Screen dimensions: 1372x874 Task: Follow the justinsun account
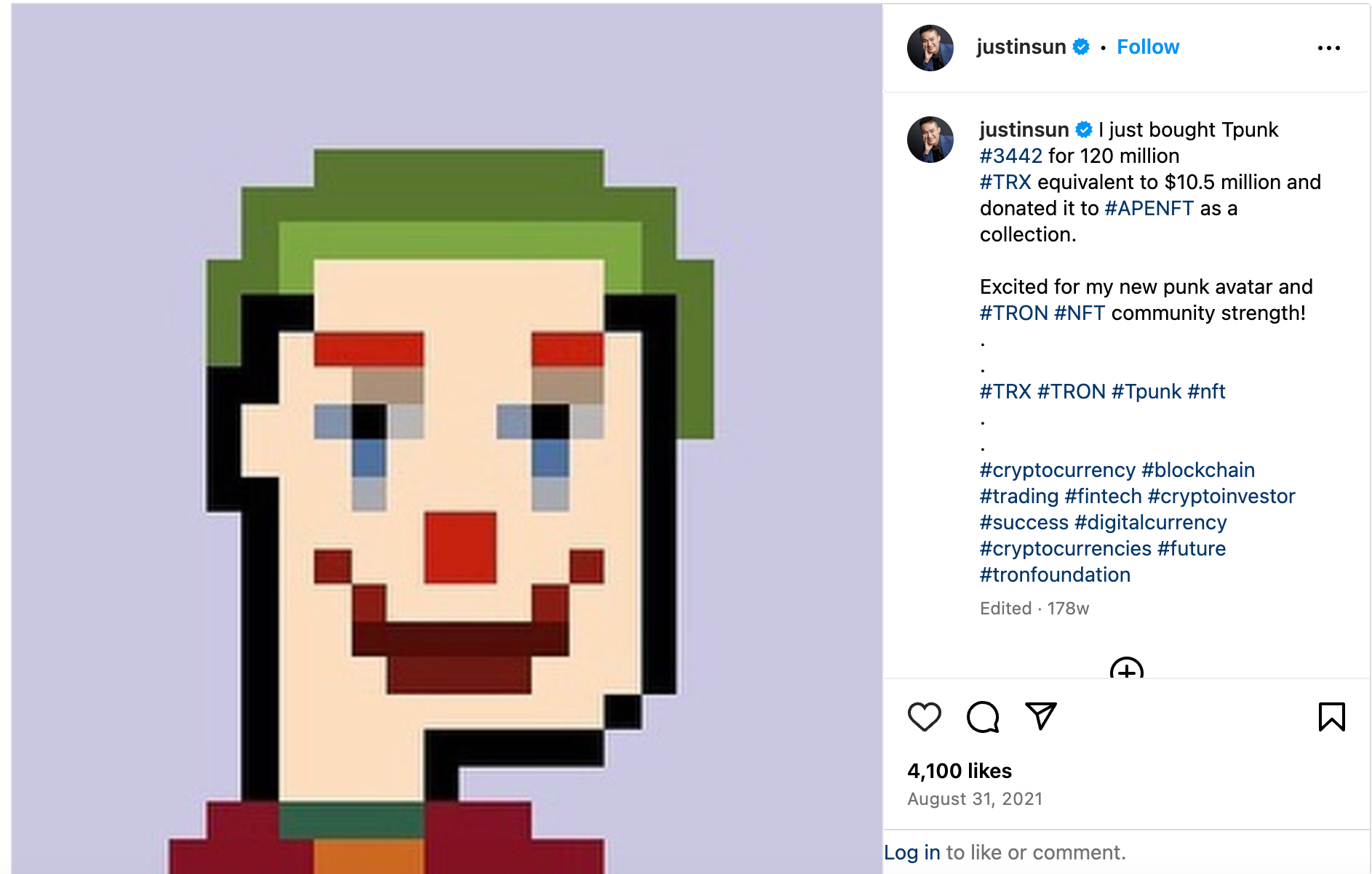pos(1147,47)
